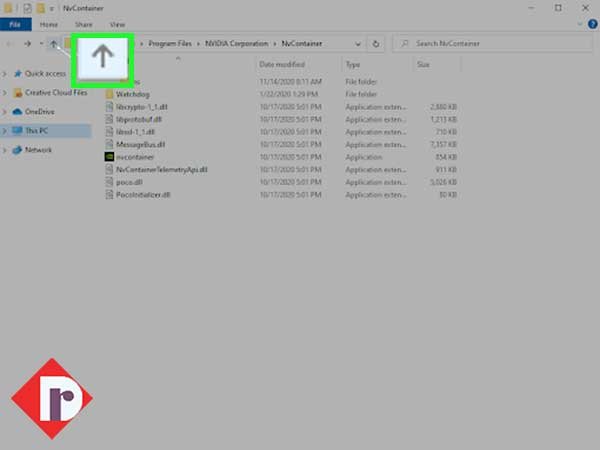Select the libssl-1_1.dll file icon

[109, 132]
